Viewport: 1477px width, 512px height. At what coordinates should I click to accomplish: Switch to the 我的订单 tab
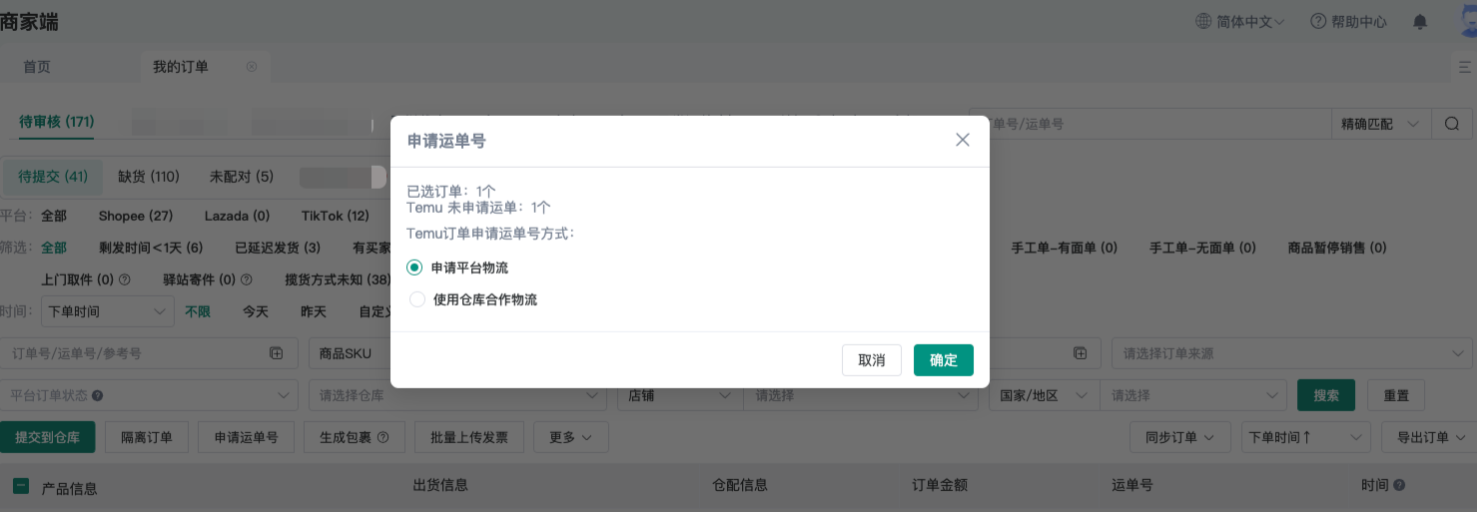point(180,67)
